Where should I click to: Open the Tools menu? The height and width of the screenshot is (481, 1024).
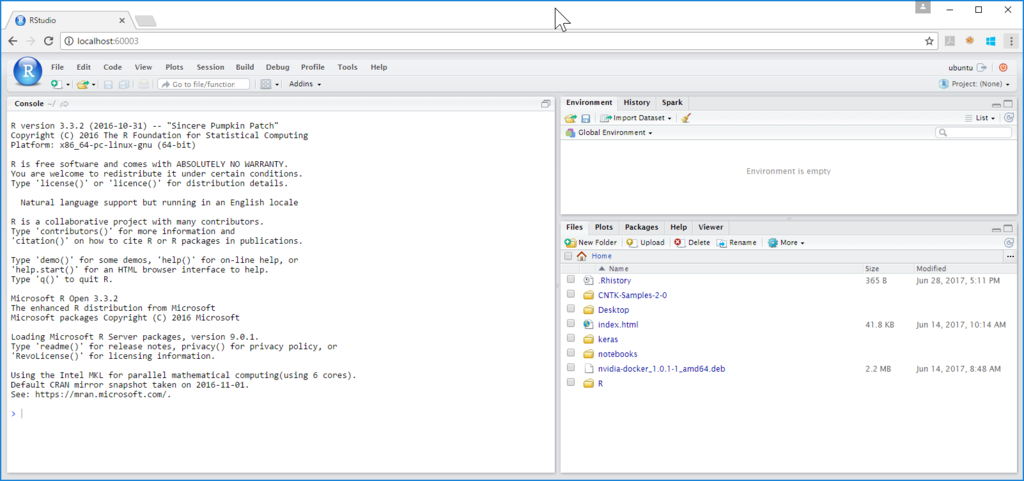point(347,67)
